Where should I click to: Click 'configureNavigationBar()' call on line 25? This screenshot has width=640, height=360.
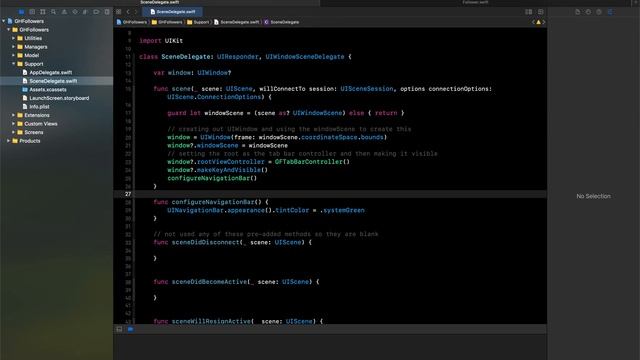212,178
